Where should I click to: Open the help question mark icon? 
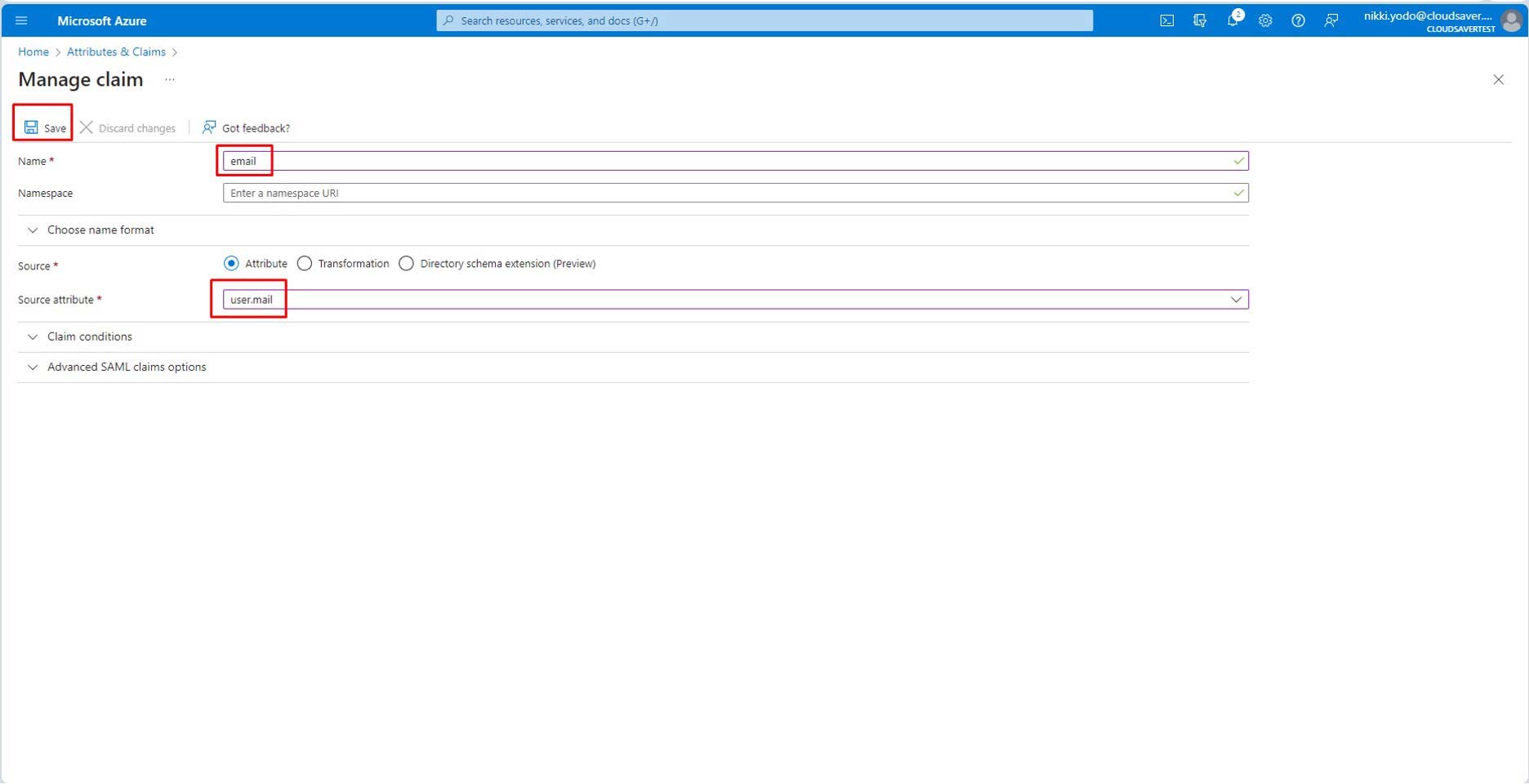click(1298, 20)
